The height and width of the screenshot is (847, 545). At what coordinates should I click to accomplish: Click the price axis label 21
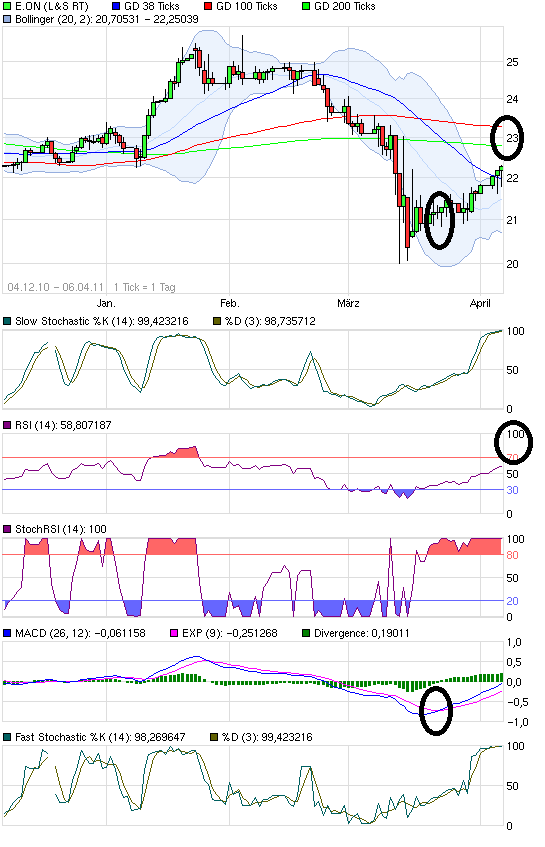click(512, 220)
